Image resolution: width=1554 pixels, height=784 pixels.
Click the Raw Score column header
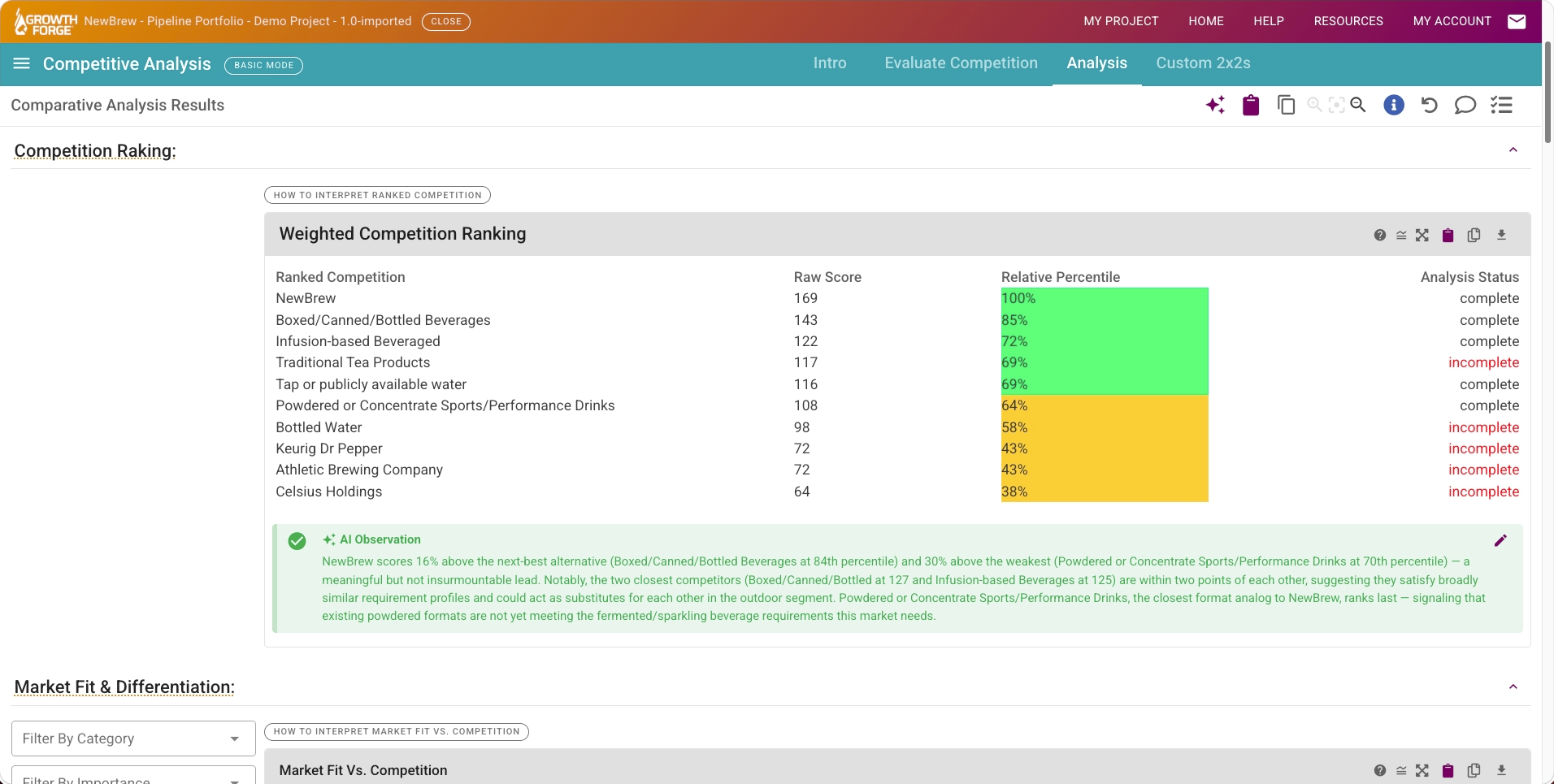pyautogui.click(x=827, y=277)
